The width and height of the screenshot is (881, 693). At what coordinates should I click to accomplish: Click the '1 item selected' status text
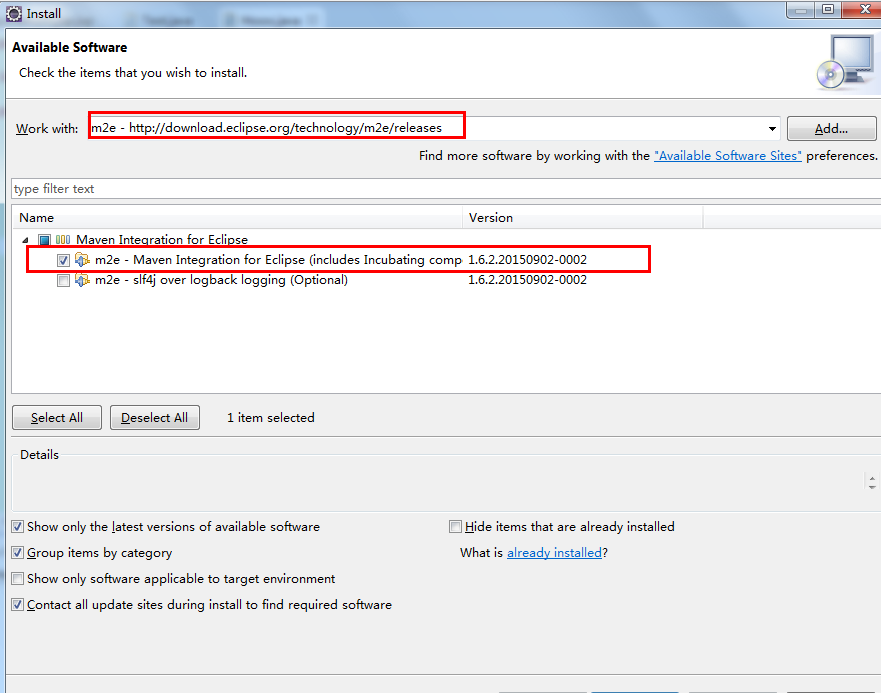[271, 418]
